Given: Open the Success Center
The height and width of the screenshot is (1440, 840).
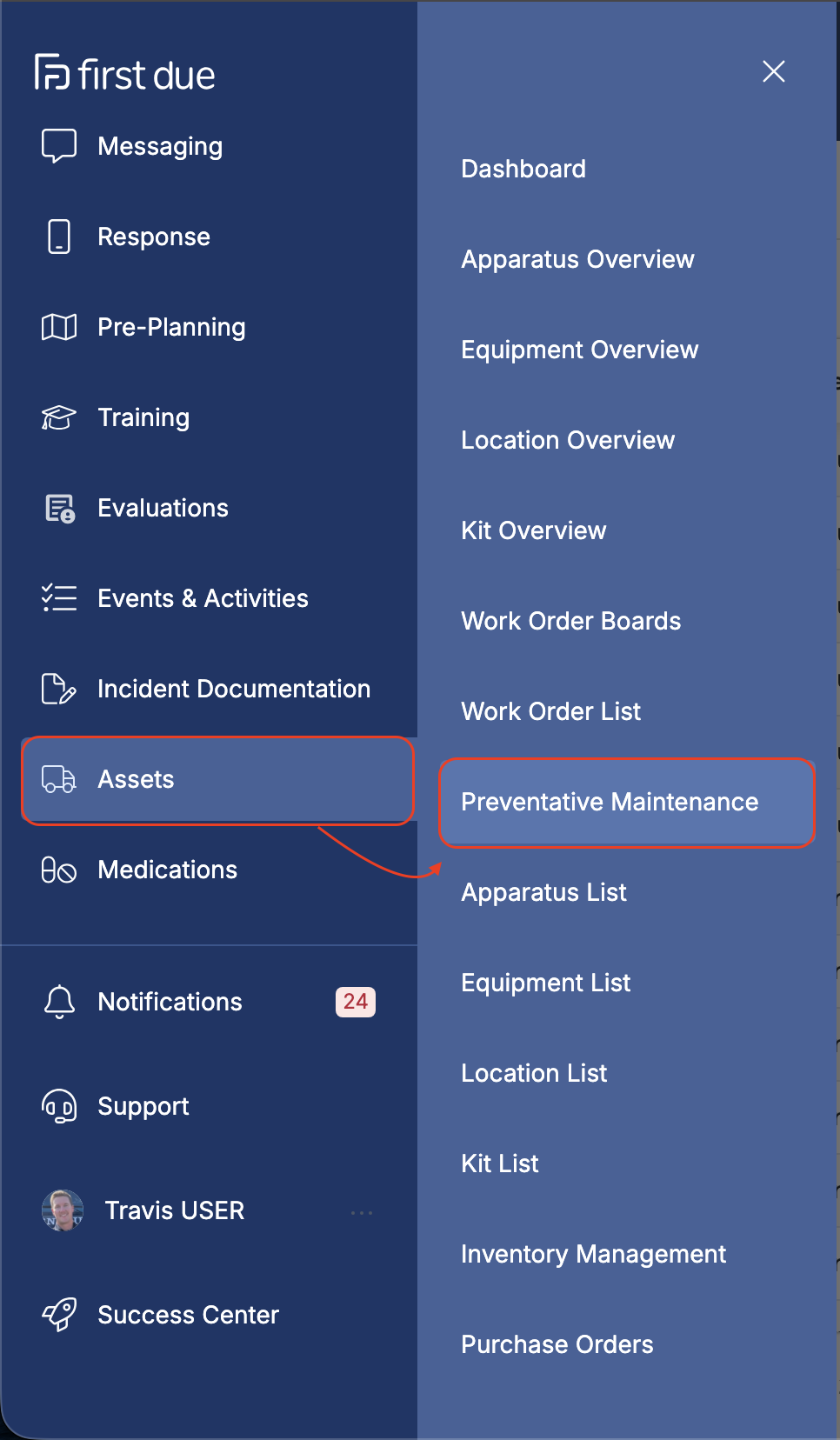Looking at the screenshot, I should 188,1315.
